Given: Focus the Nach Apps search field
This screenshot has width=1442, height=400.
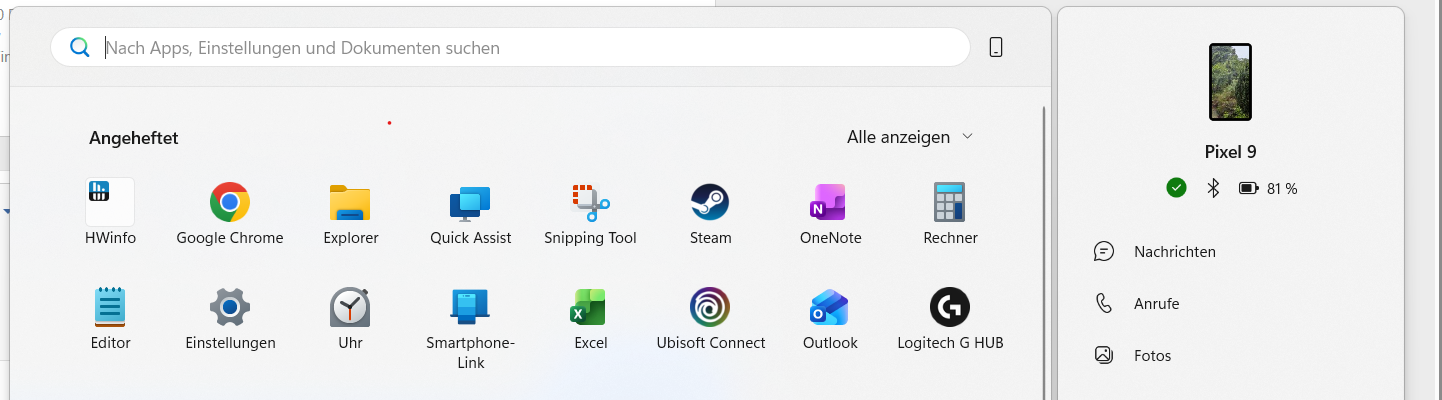Looking at the screenshot, I should [x=510, y=47].
